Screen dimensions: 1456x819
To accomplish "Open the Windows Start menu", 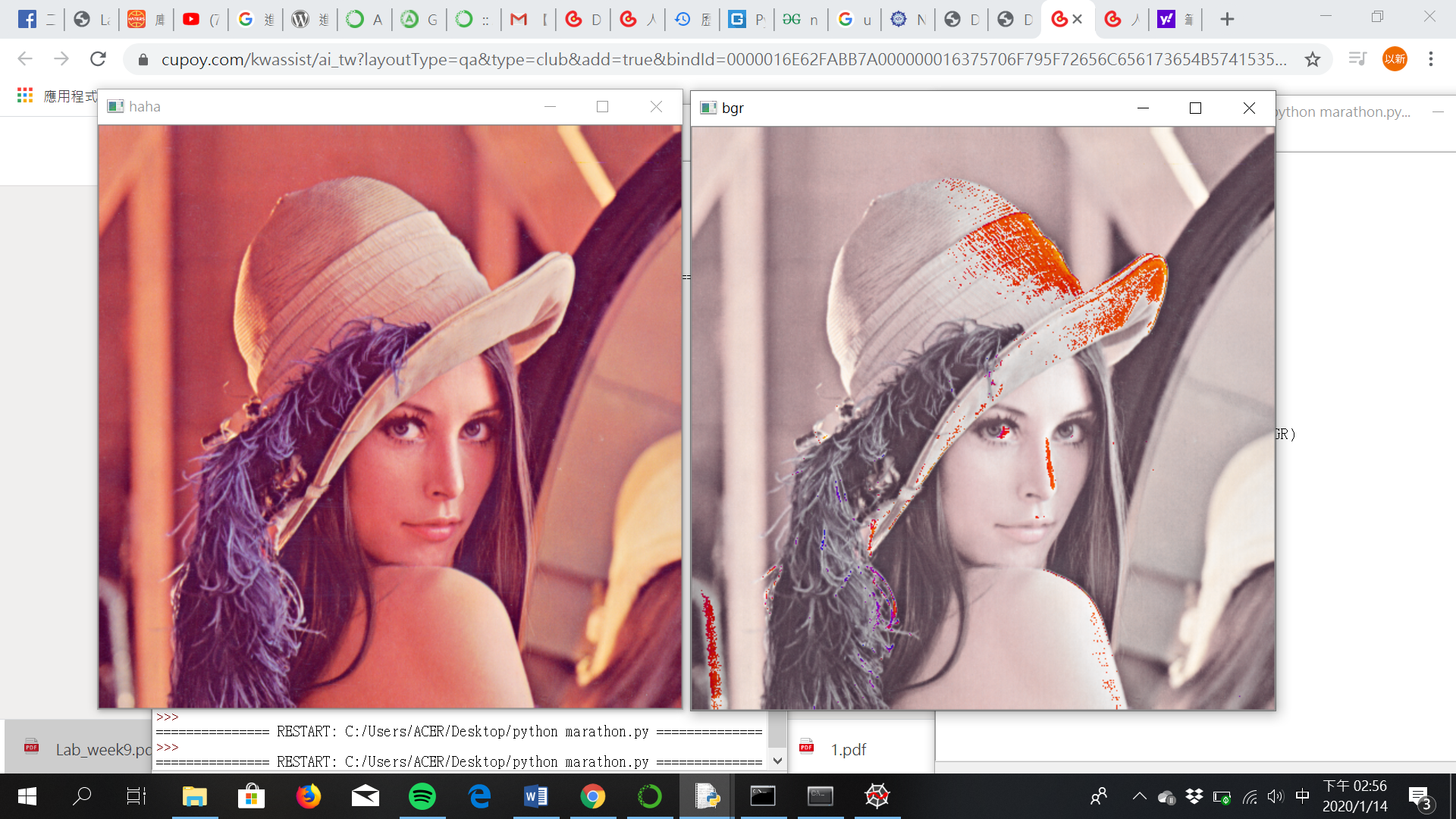I will (27, 796).
